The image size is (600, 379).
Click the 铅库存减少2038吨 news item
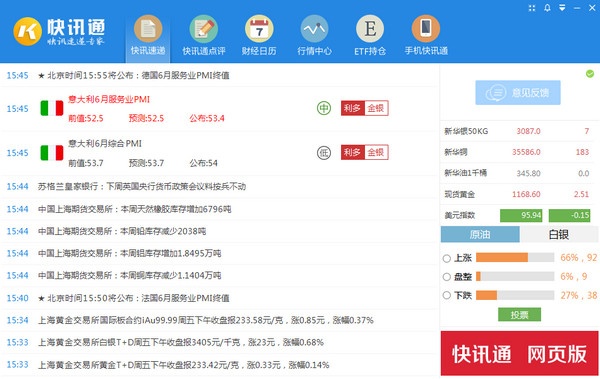point(122,231)
